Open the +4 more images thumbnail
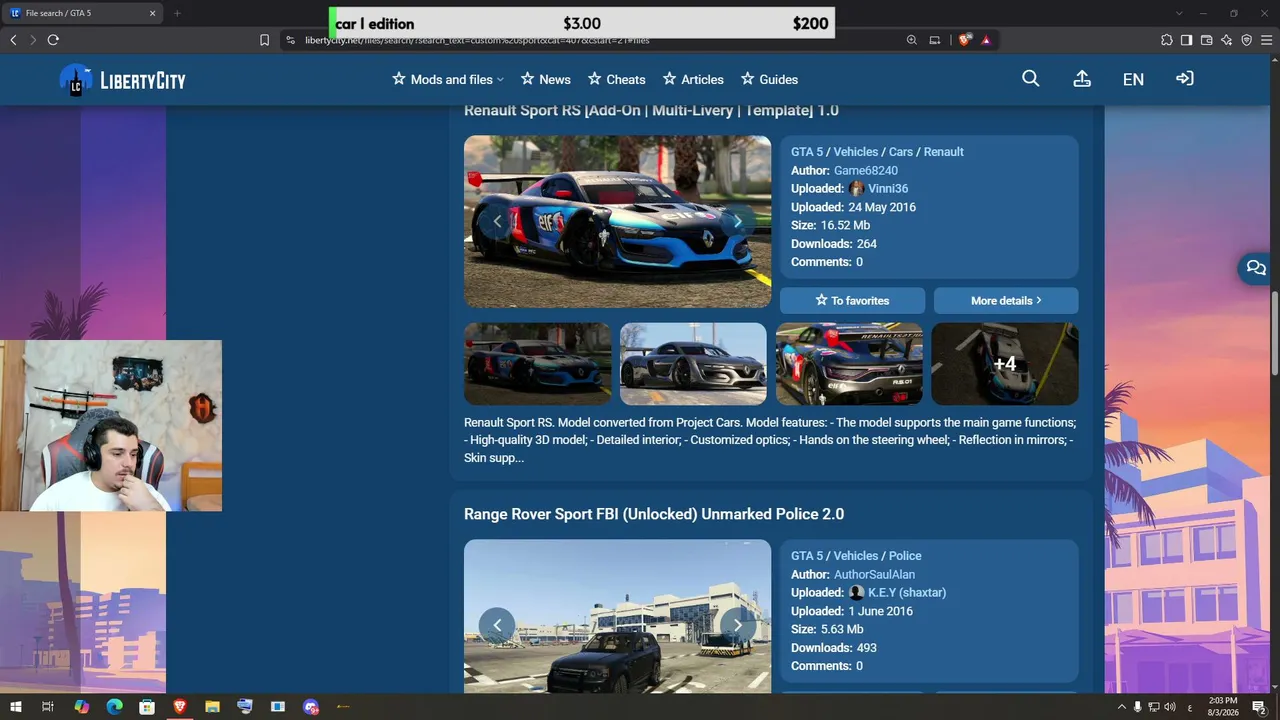Screen dimensions: 1280x720 (x=1005, y=364)
